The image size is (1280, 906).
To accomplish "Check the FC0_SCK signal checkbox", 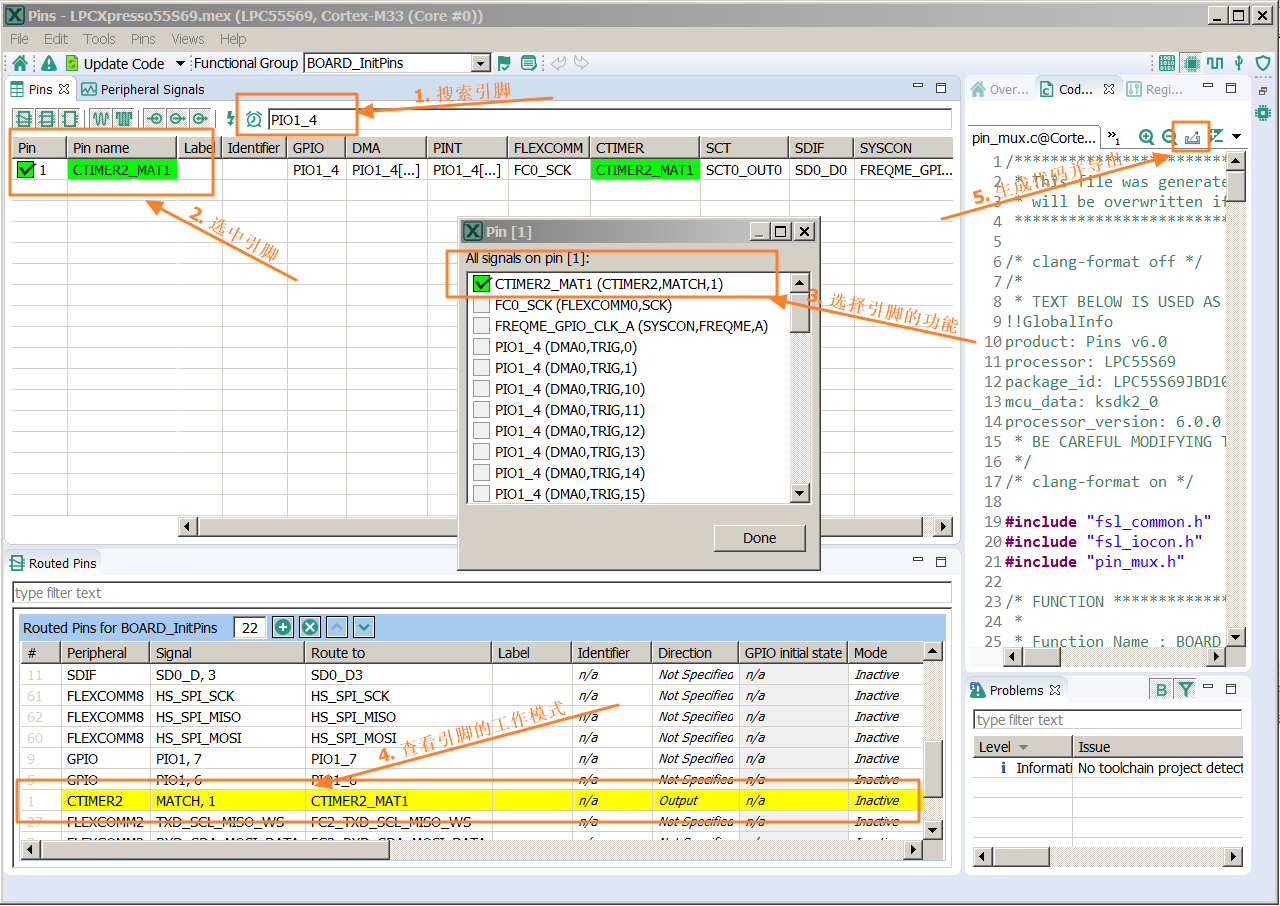I will pyautogui.click(x=482, y=305).
